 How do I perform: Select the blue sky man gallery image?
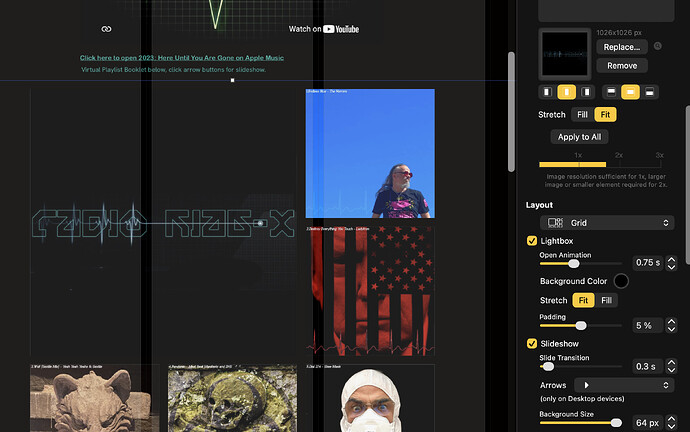pos(370,154)
